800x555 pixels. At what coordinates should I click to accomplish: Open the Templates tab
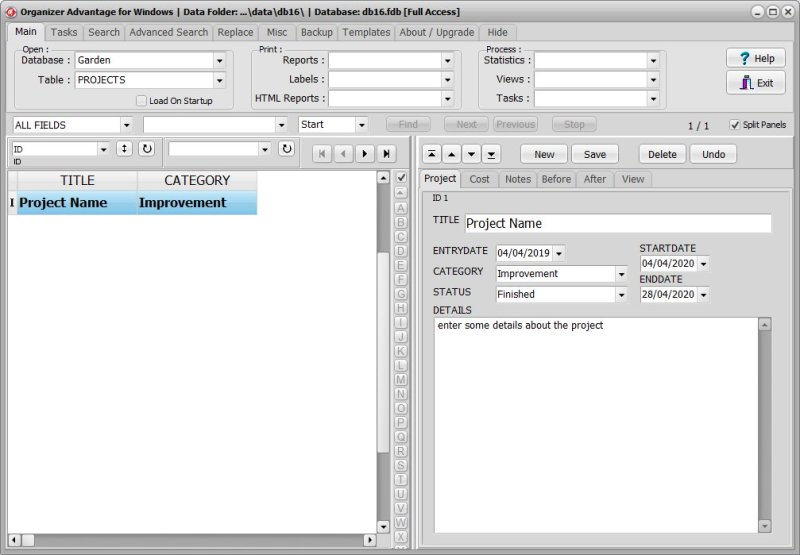366,32
